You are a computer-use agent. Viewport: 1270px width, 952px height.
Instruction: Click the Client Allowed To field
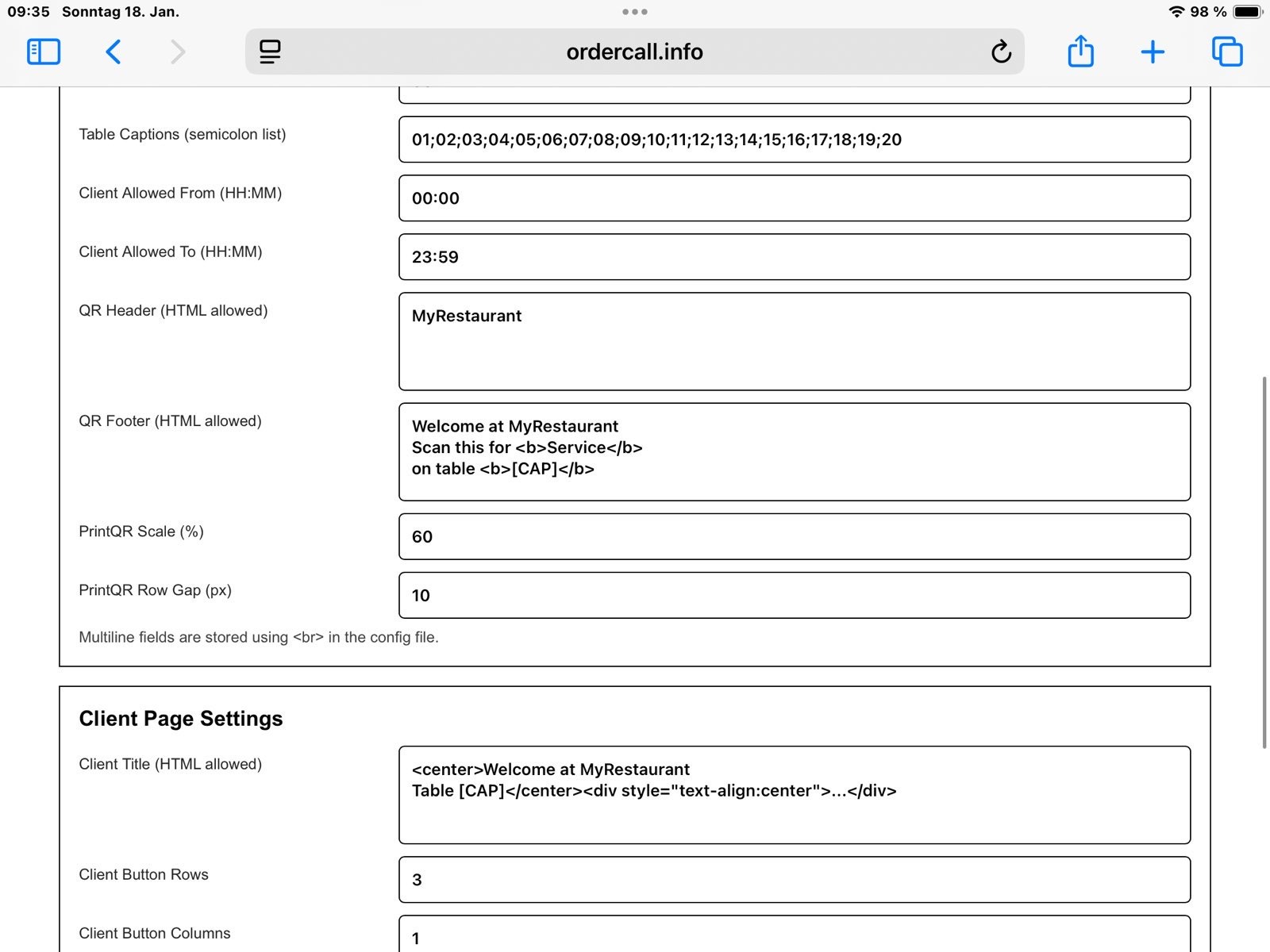794,257
